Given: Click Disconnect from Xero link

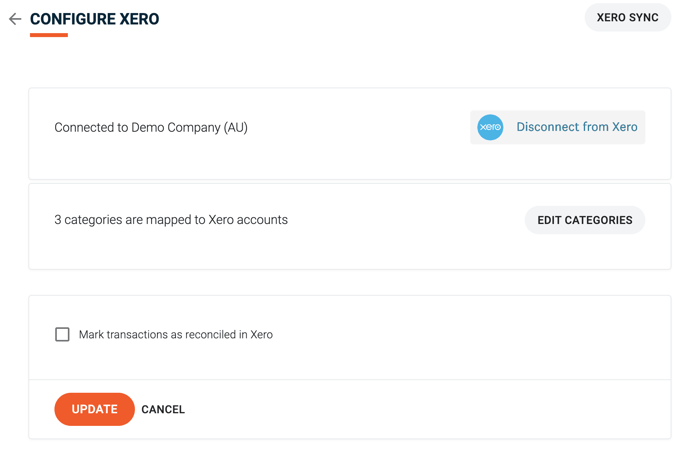Looking at the screenshot, I should click(x=577, y=127).
